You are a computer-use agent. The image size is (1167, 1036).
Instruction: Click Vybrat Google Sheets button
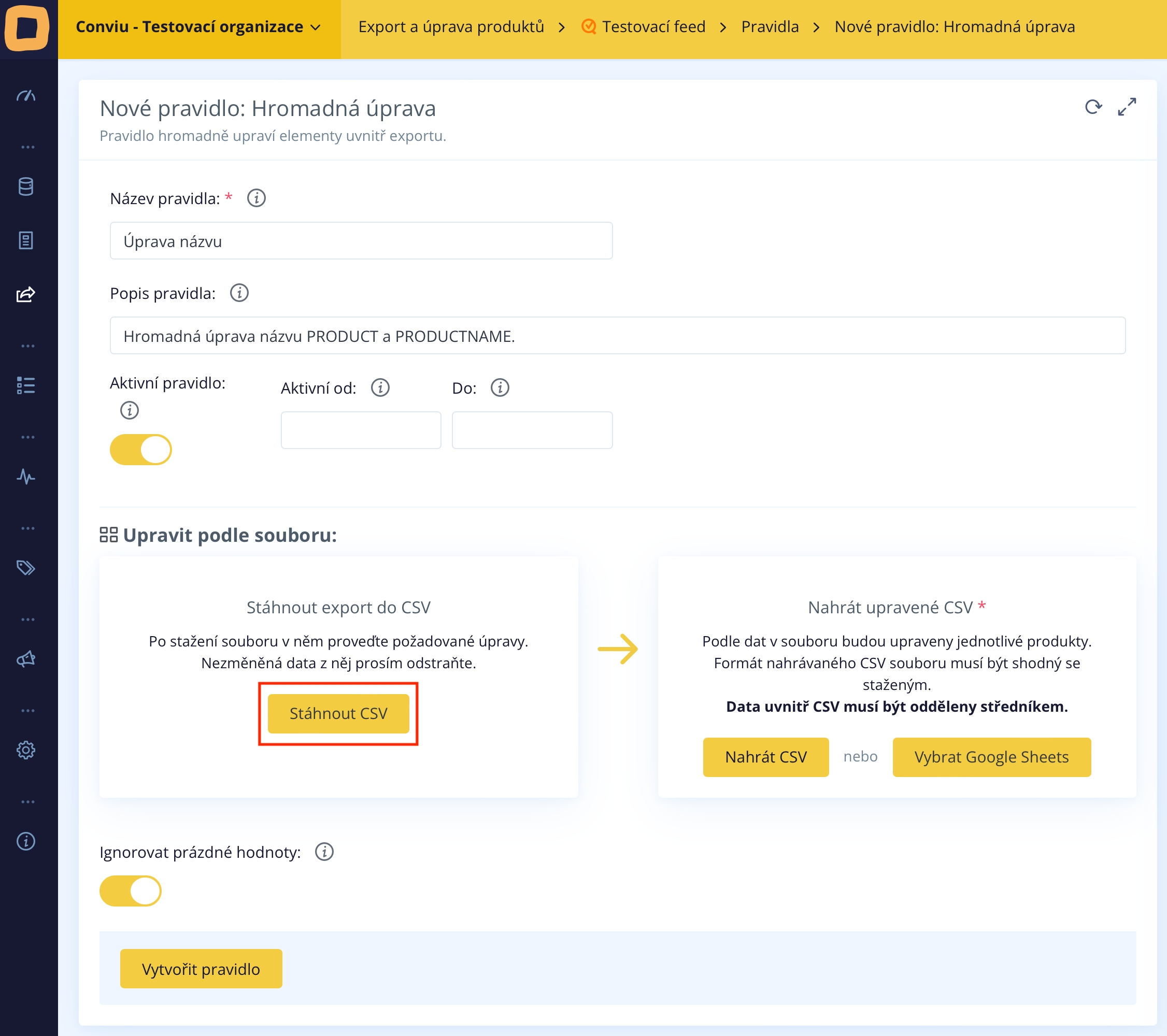(991, 757)
